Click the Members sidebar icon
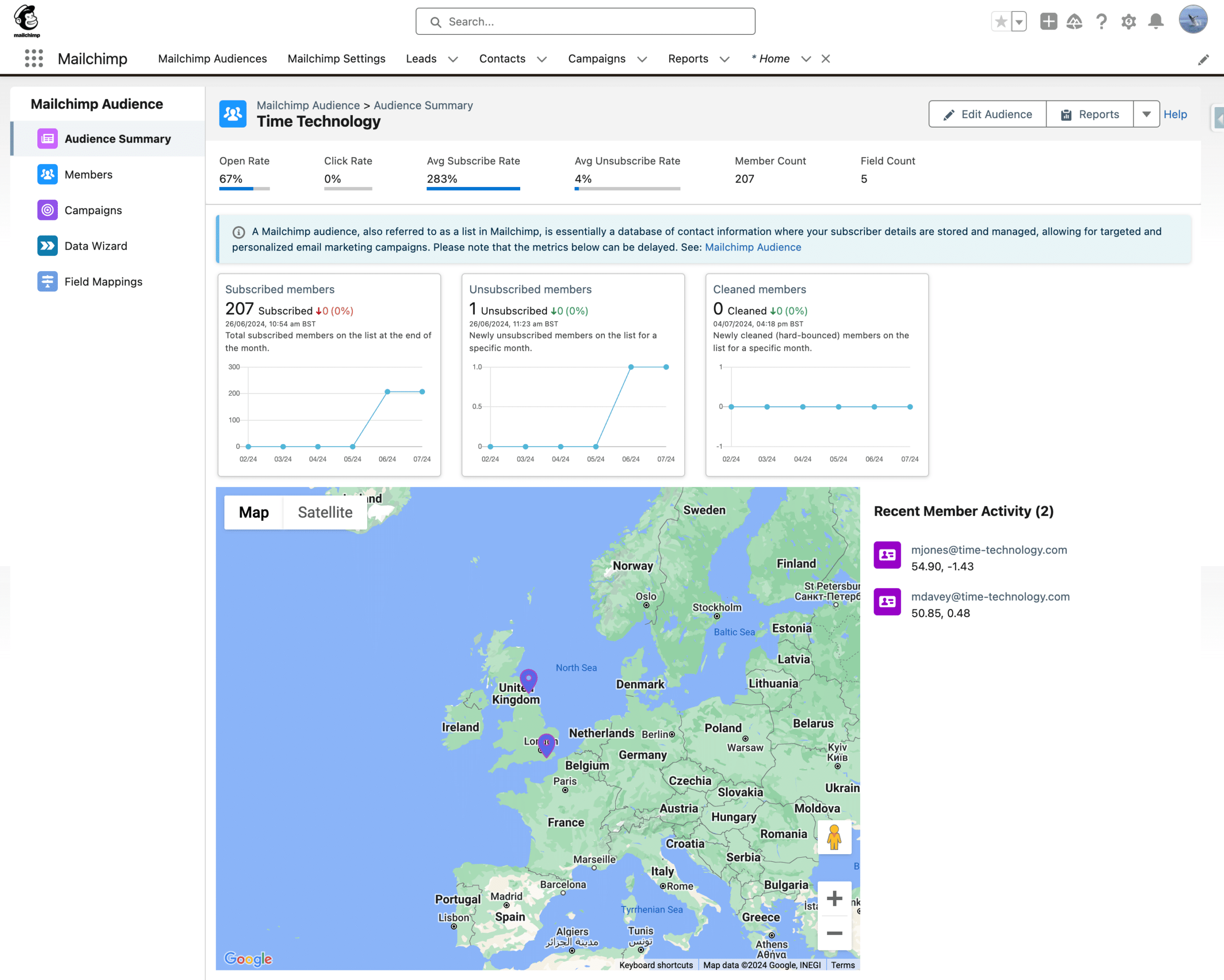The height and width of the screenshot is (980, 1224). [x=48, y=174]
